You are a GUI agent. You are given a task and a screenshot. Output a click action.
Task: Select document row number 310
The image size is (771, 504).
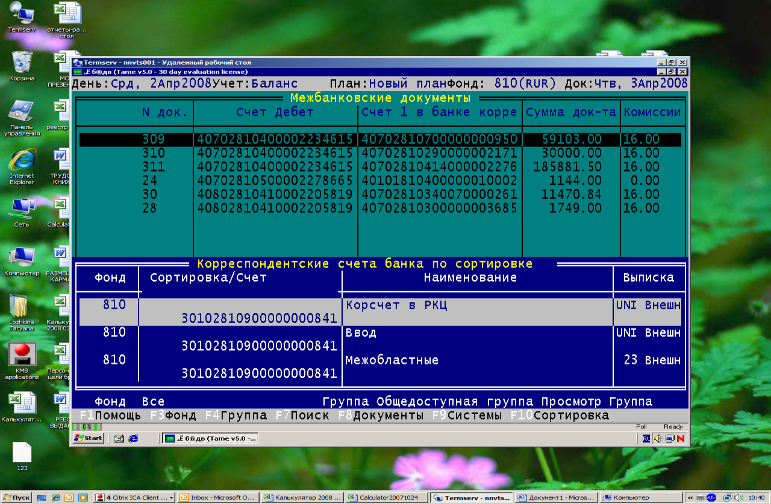click(380, 153)
